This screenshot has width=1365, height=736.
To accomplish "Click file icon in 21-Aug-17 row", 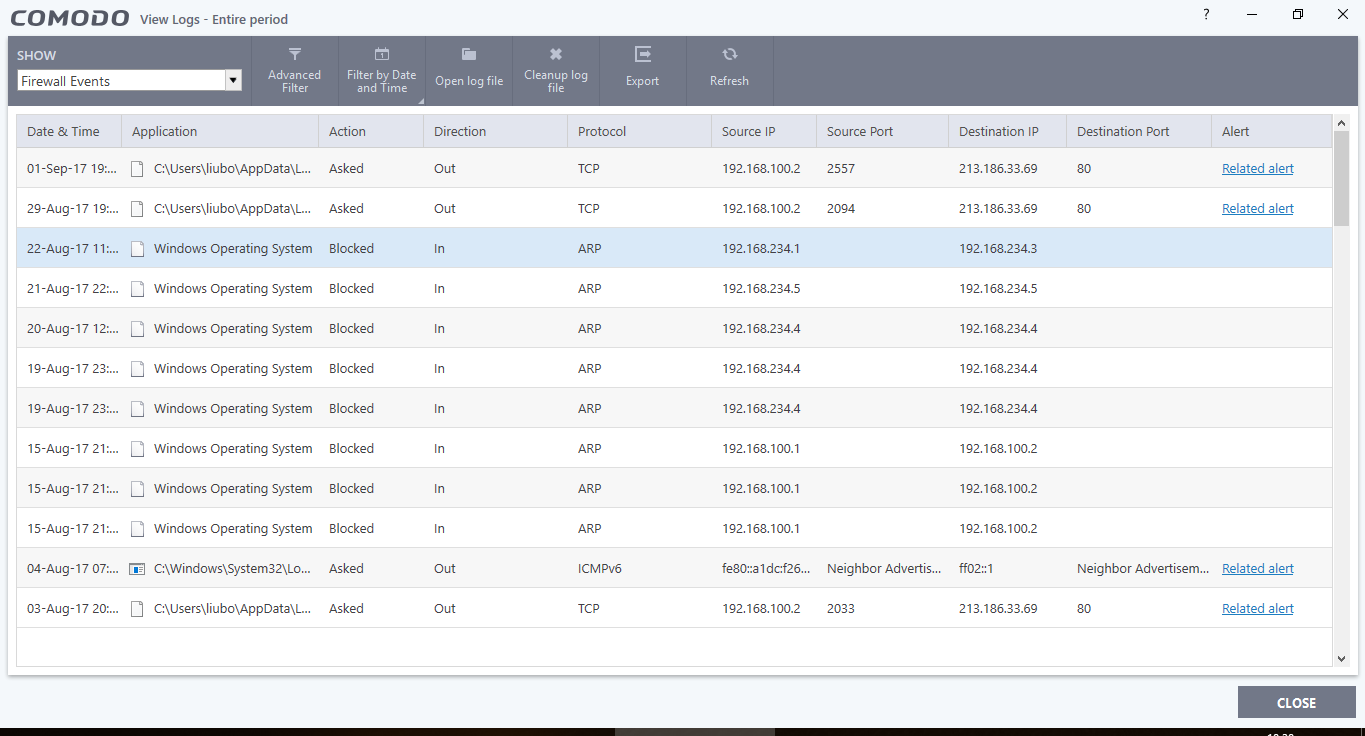I will (x=138, y=289).
